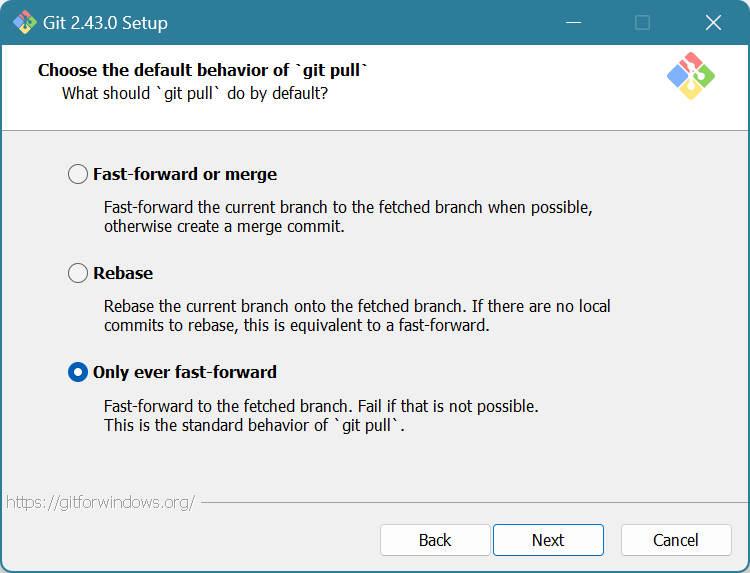Choose the Rebase radio button

click(78, 273)
